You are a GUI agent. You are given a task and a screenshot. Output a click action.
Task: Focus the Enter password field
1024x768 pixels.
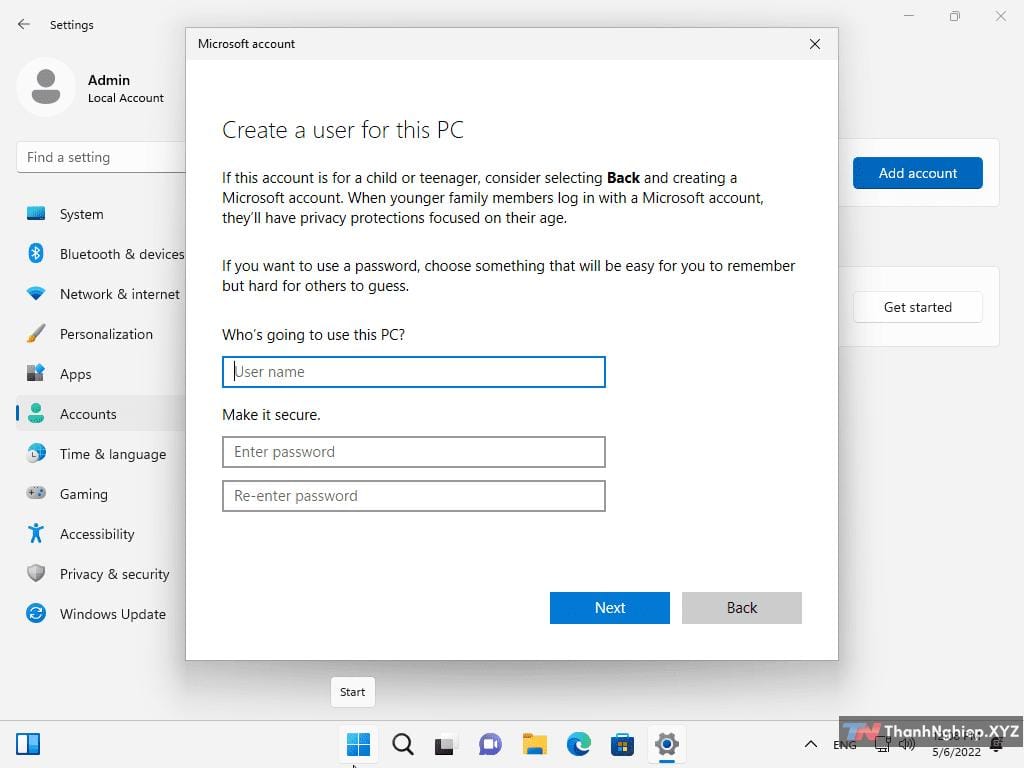(x=413, y=452)
